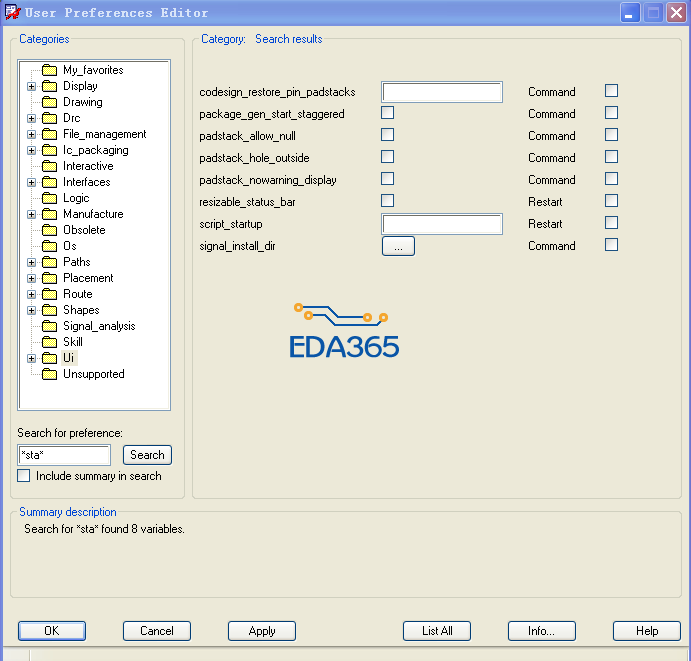Minimize the User Preferences Editor window
Screen dimensions: 691x661
pos(630,13)
